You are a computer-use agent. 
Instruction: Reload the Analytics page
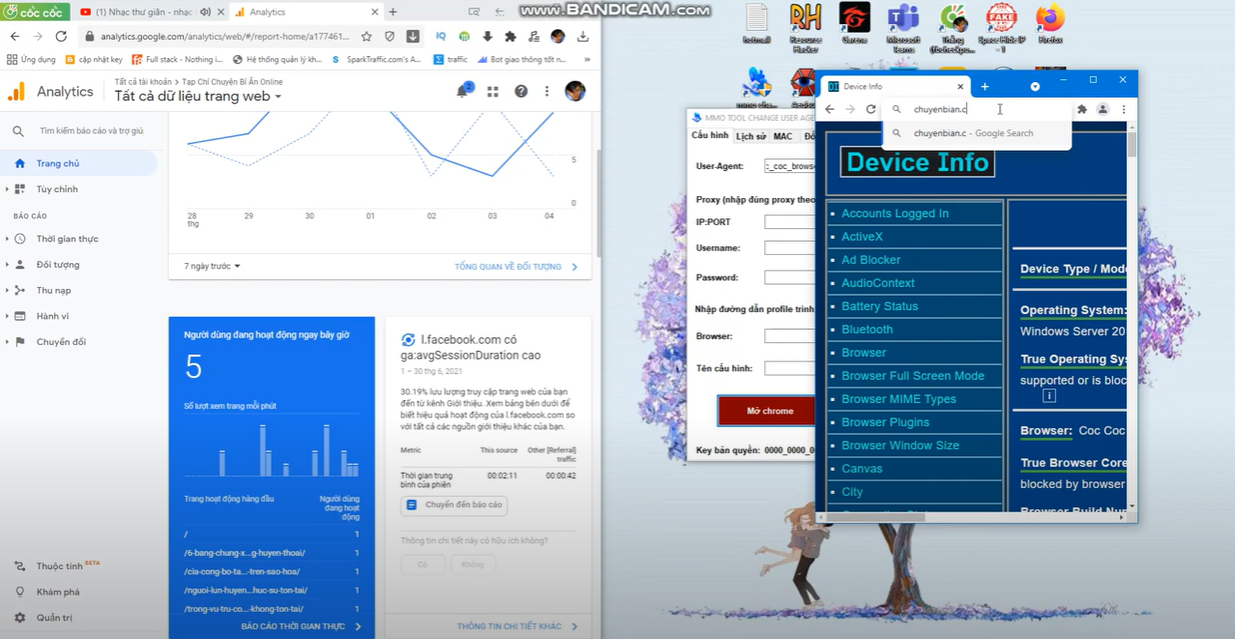coord(61,36)
